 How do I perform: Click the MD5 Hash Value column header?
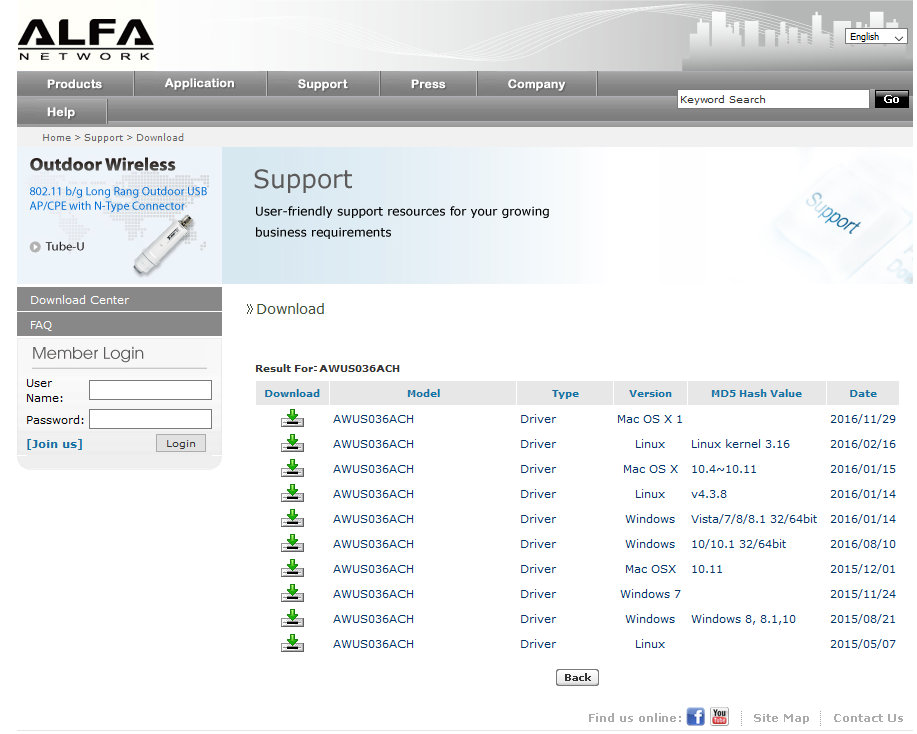point(756,394)
